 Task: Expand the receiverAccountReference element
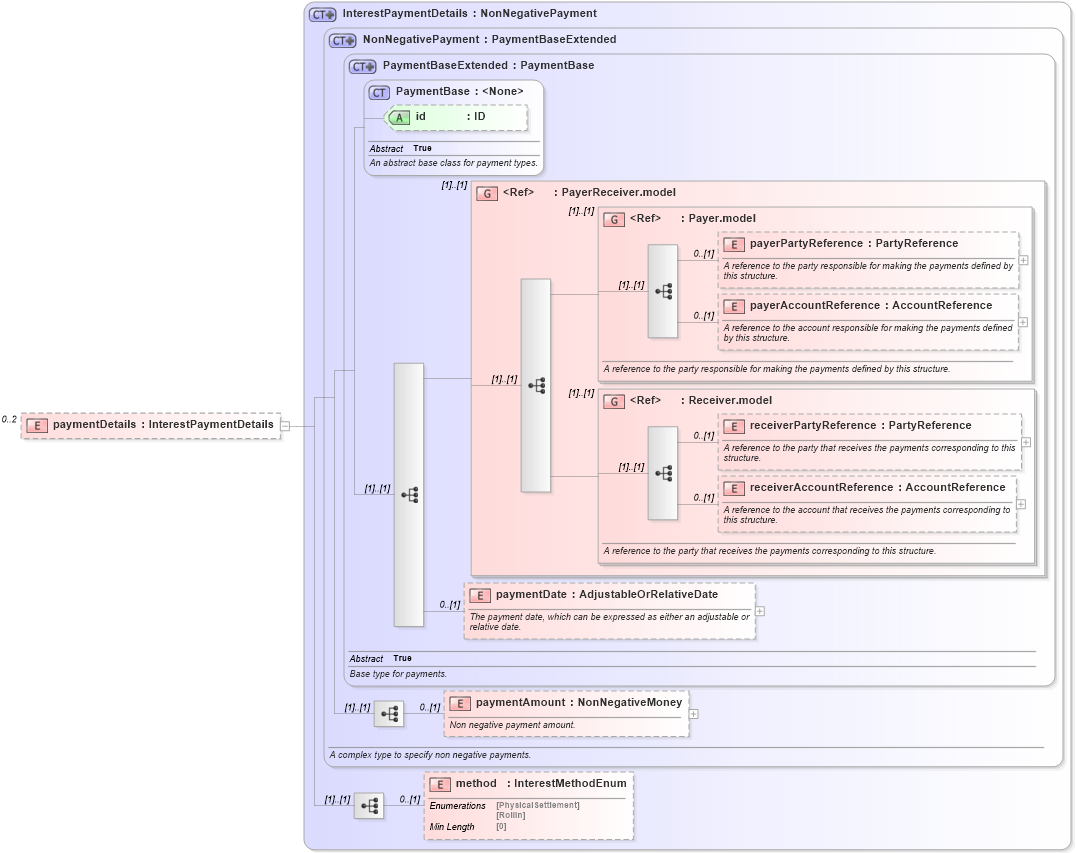coord(1021,504)
